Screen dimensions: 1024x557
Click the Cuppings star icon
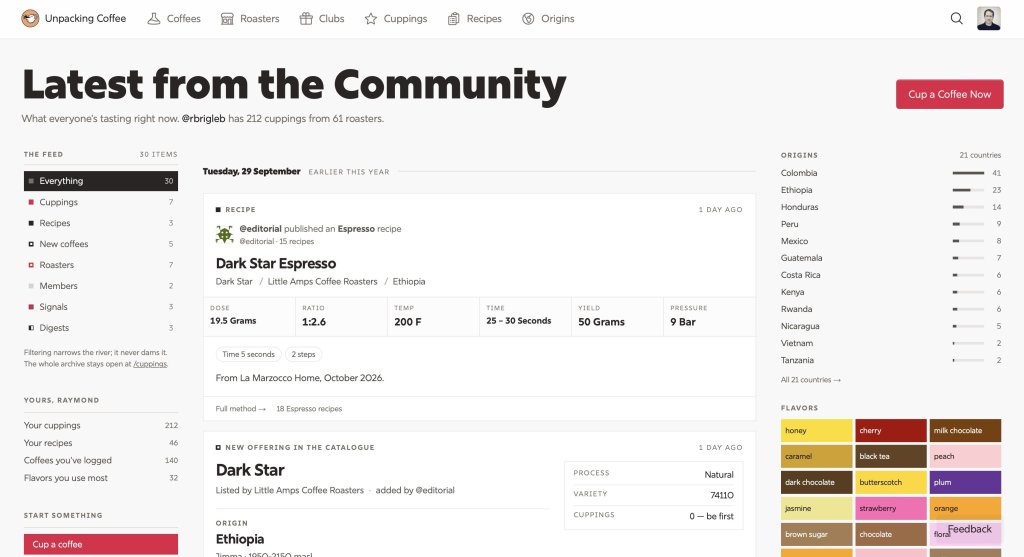tap(371, 19)
